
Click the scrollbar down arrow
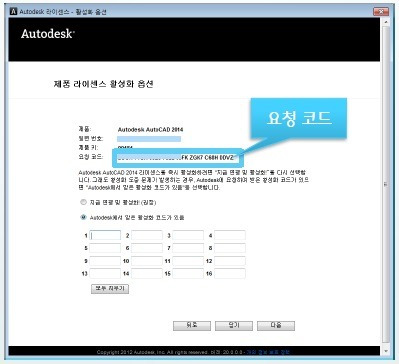[386, 351]
